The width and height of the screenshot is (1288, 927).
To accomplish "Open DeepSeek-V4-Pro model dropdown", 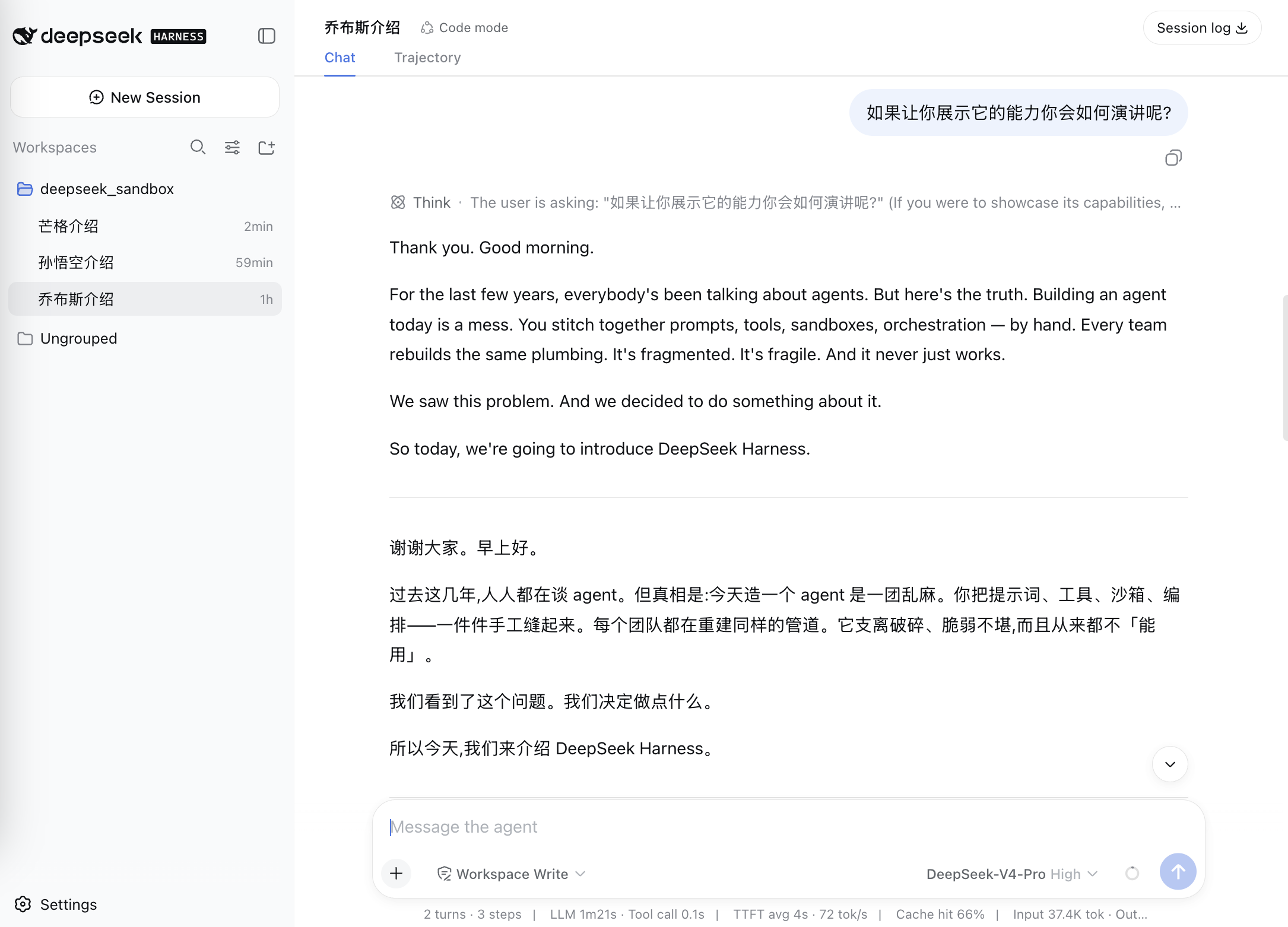I will [1011, 874].
